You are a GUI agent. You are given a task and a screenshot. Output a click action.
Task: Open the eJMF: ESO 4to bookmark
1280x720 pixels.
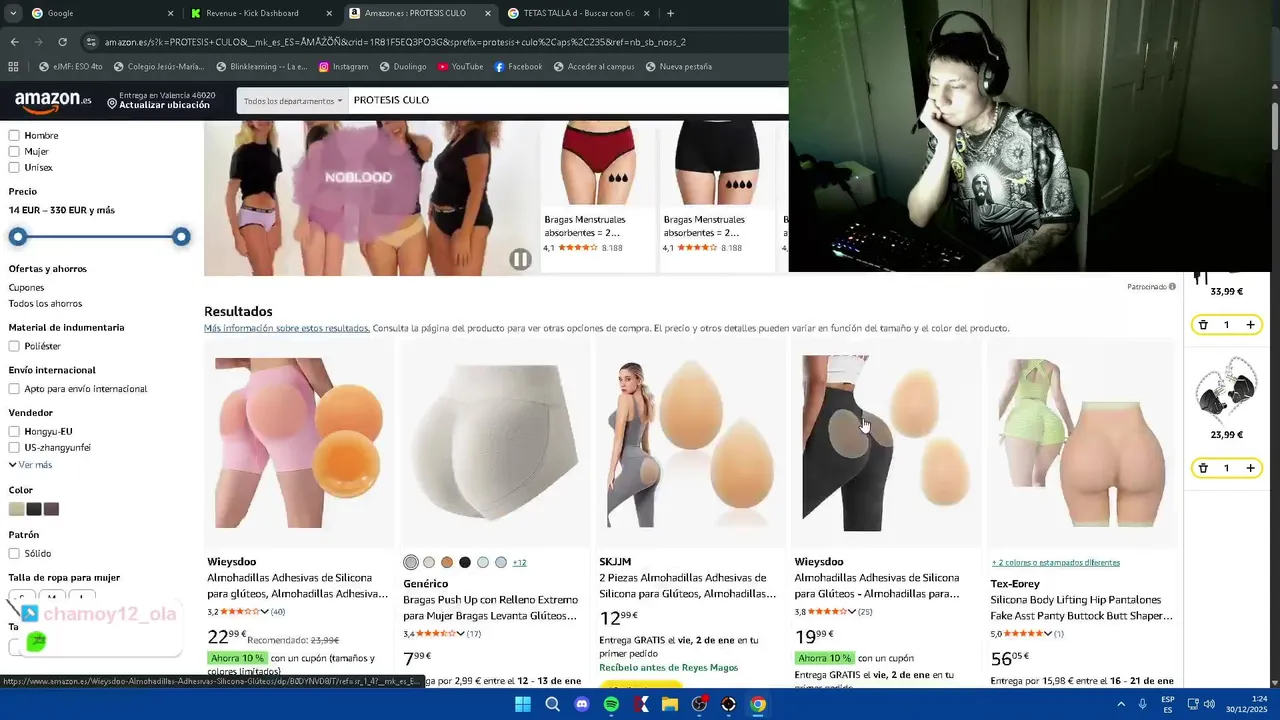pyautogui.click(x=70, y=67)
